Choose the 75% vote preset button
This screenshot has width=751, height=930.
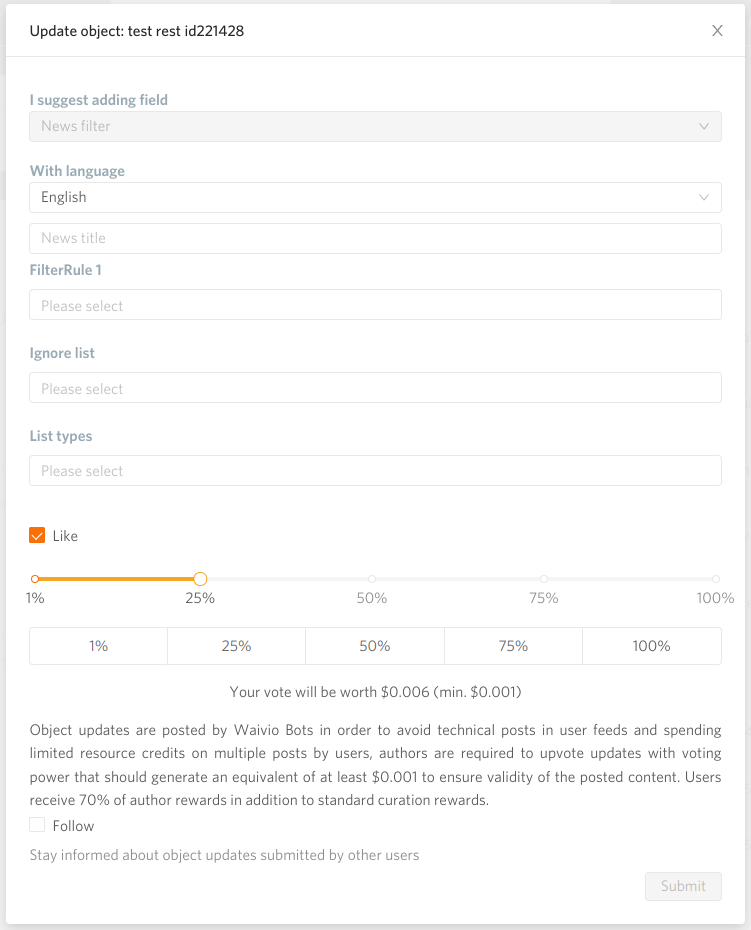coord(513,646)
